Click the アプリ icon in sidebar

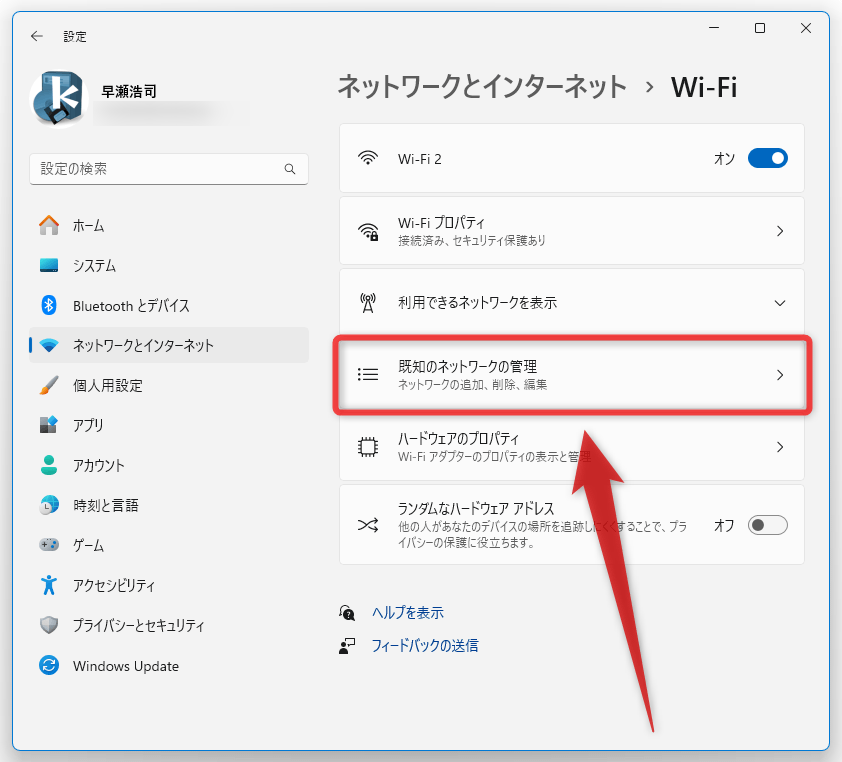tap(49, 425)
